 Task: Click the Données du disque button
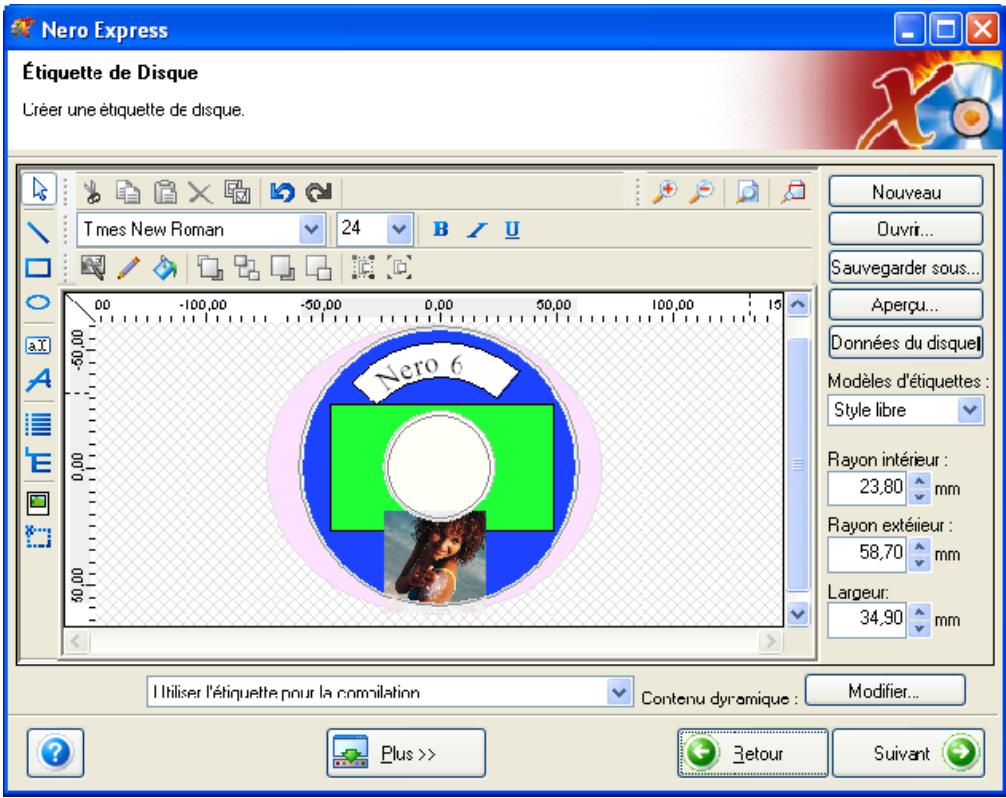click(906, 343)
